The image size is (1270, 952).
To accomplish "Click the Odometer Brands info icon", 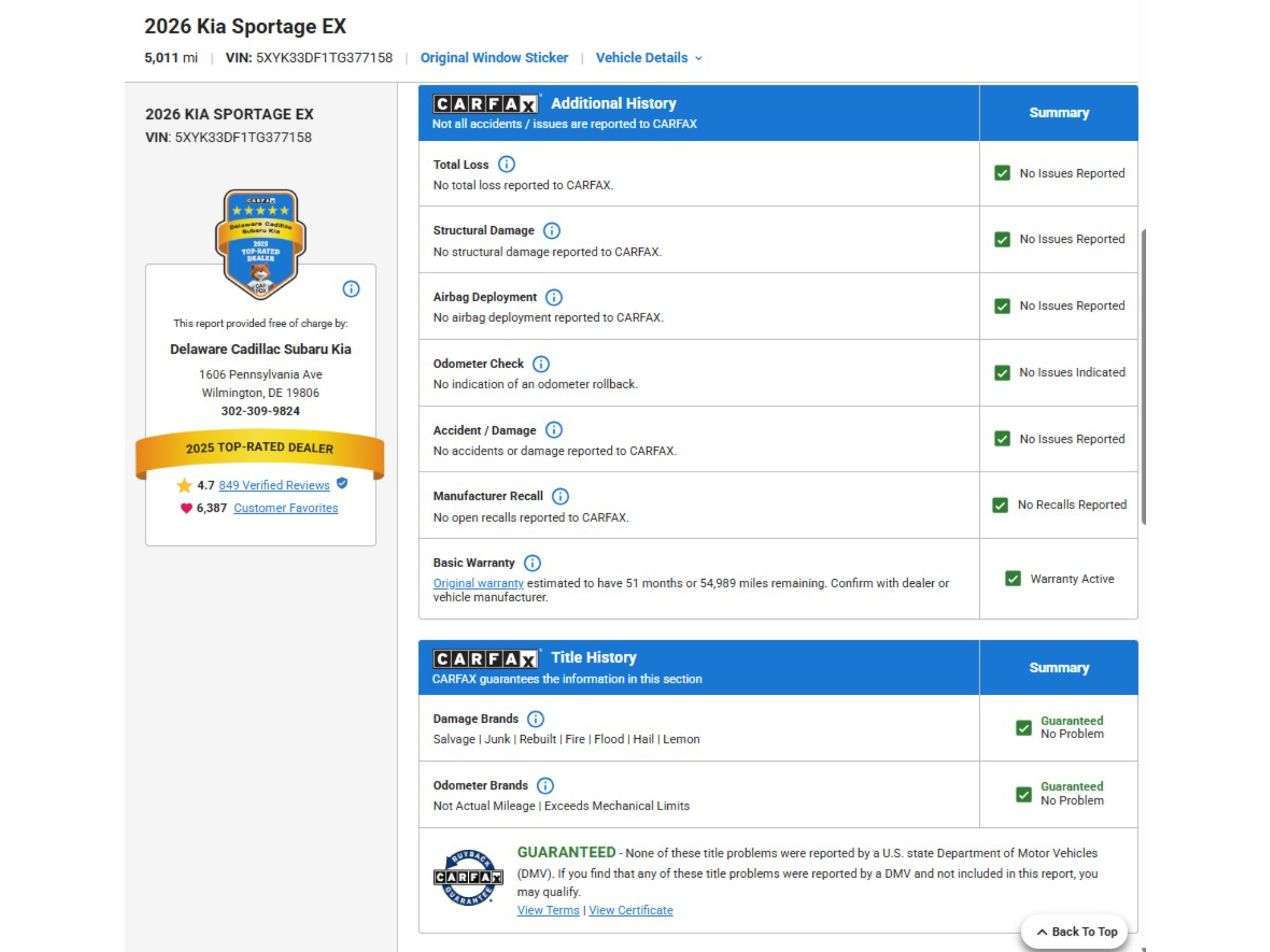I will click(x=545, y=786).
